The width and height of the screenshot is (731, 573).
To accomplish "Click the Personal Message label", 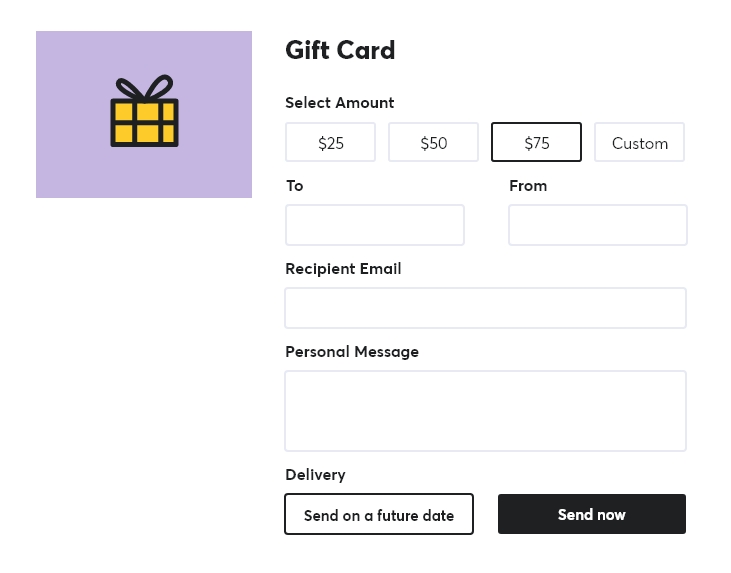I will pos(352,351).
